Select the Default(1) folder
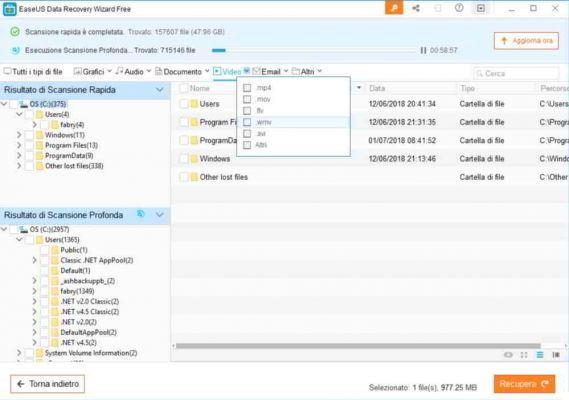This screenshot has height=400, width=569. click(x=75, y=271)
